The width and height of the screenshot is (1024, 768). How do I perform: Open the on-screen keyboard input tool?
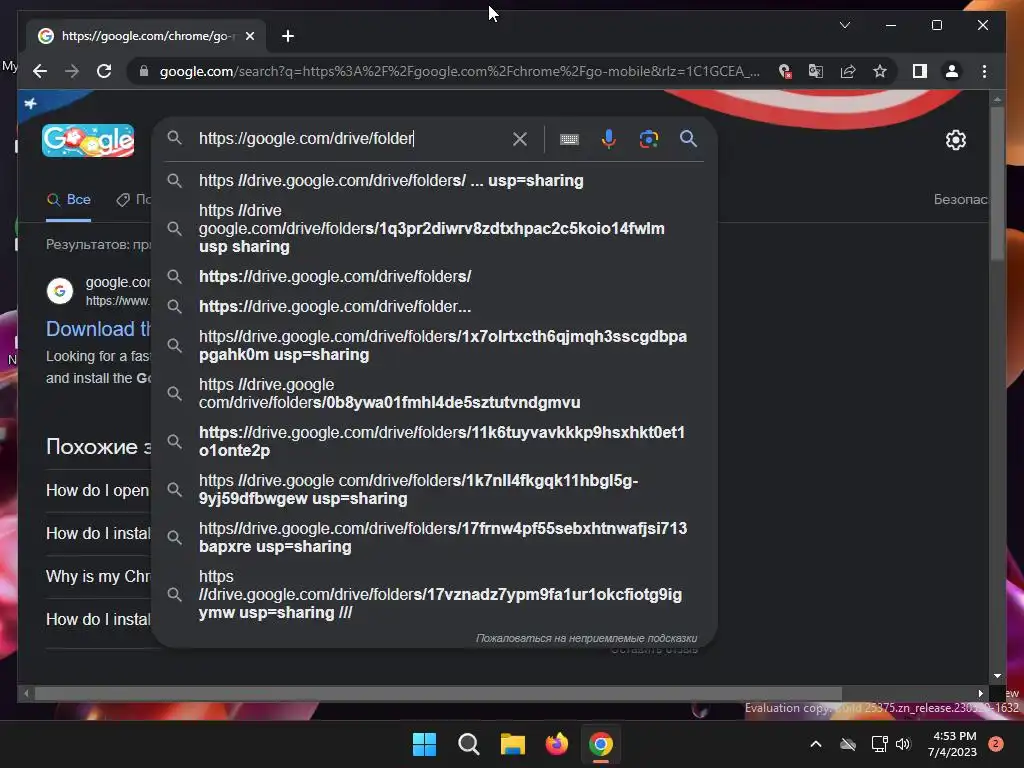(x=569, y=139)
